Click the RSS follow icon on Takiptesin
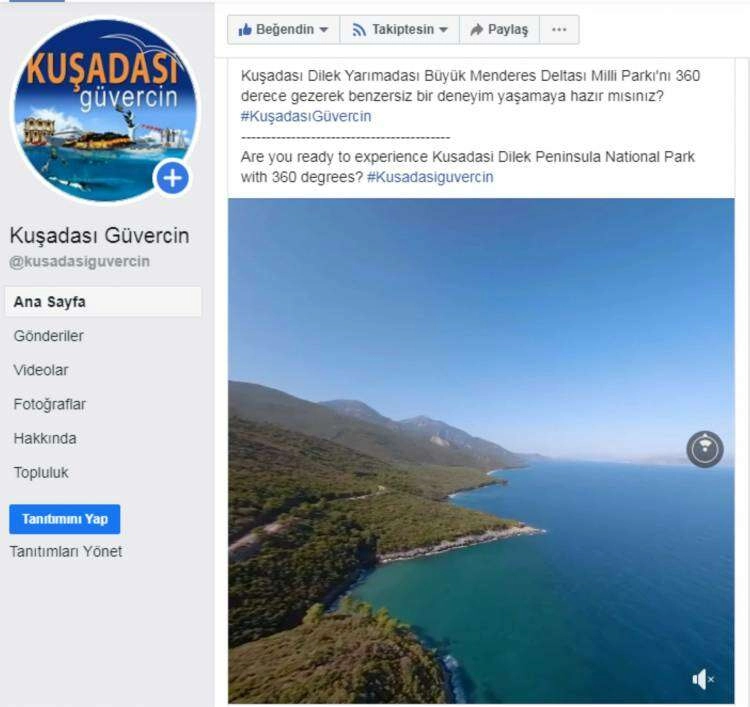 click(x=359, y=30)
